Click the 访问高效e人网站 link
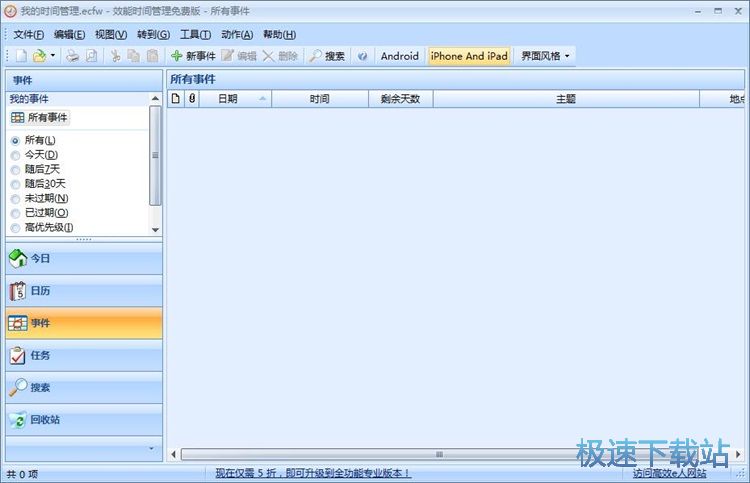Viewport: 750px width, 483px height. 670,473
